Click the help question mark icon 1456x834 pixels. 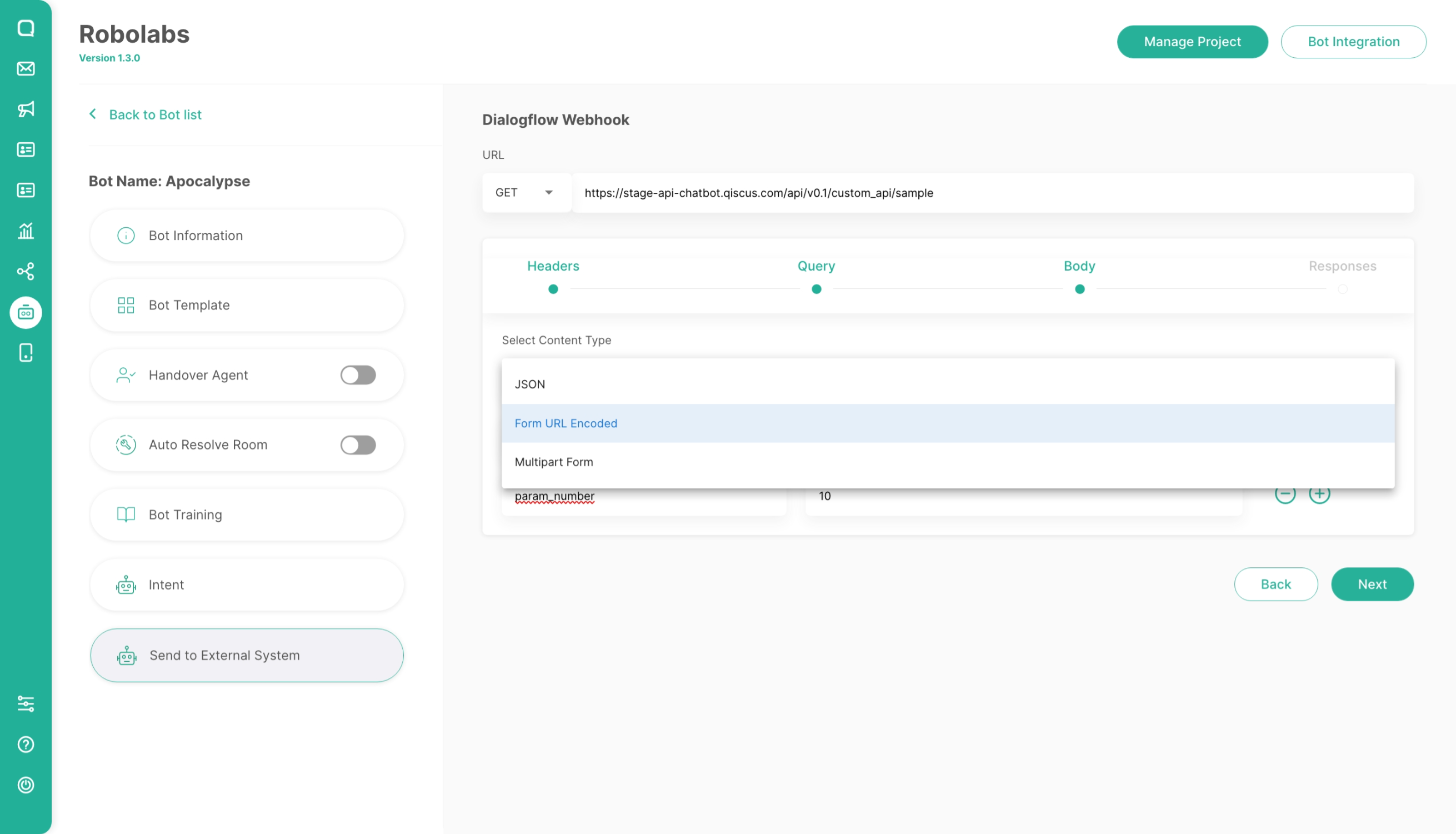point(26,744)
